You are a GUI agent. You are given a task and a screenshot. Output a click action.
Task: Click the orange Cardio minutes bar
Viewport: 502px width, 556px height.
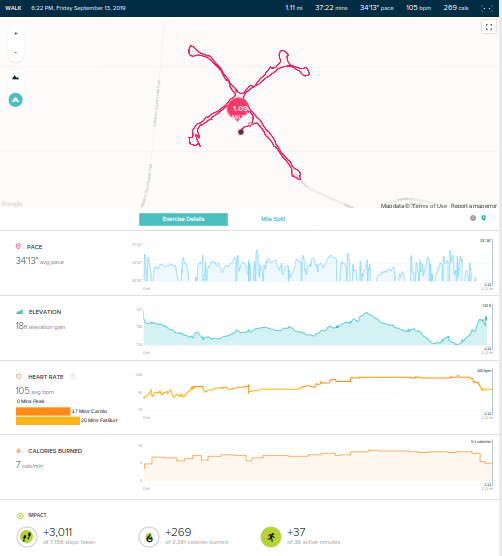[43, 411]
